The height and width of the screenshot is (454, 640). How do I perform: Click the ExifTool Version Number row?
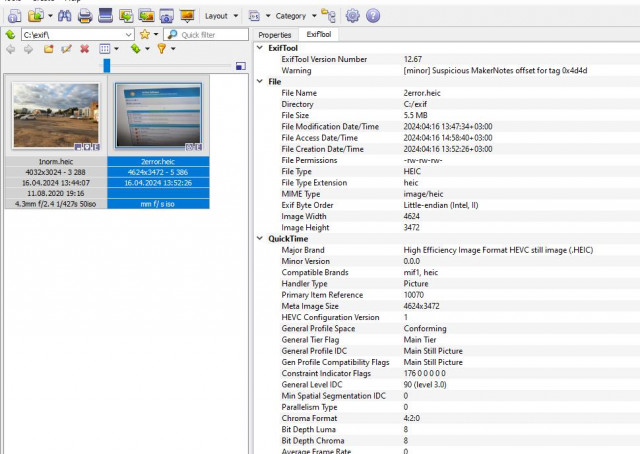tap(447, 59)
